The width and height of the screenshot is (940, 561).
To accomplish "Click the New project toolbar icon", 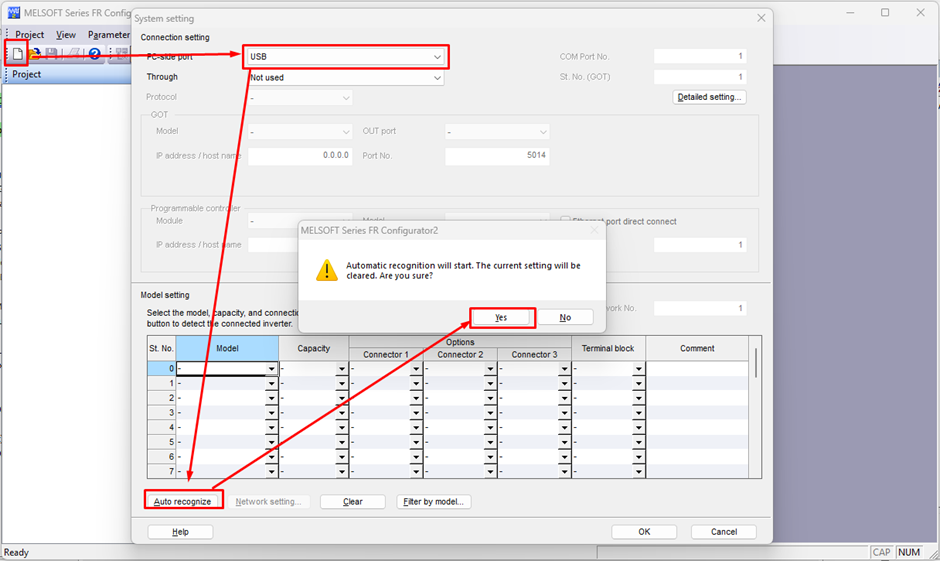I will click(x=17, y=54).
